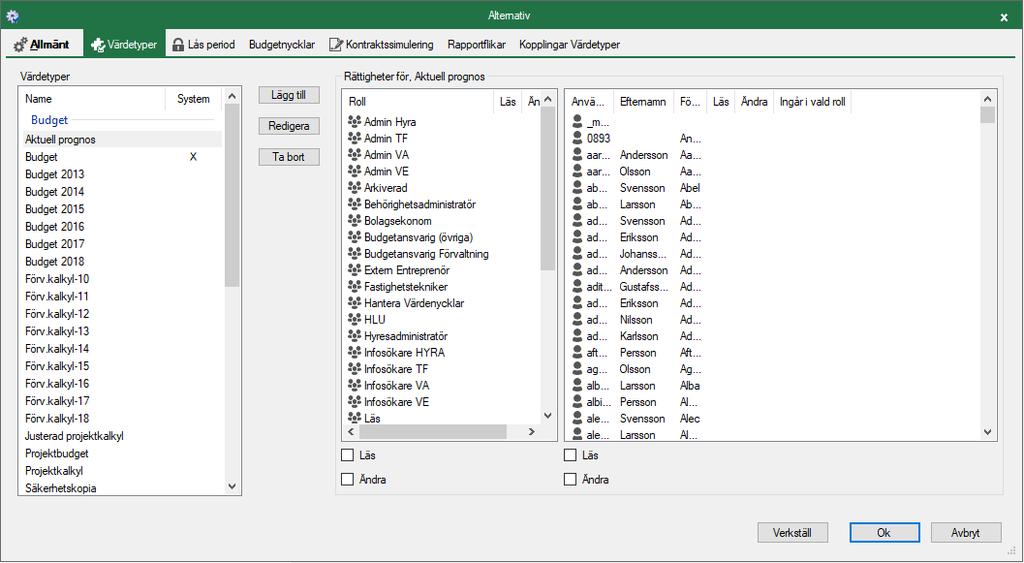Click the Fastighetstekniker role icon

pyautogui.click(x=355, y=287)
